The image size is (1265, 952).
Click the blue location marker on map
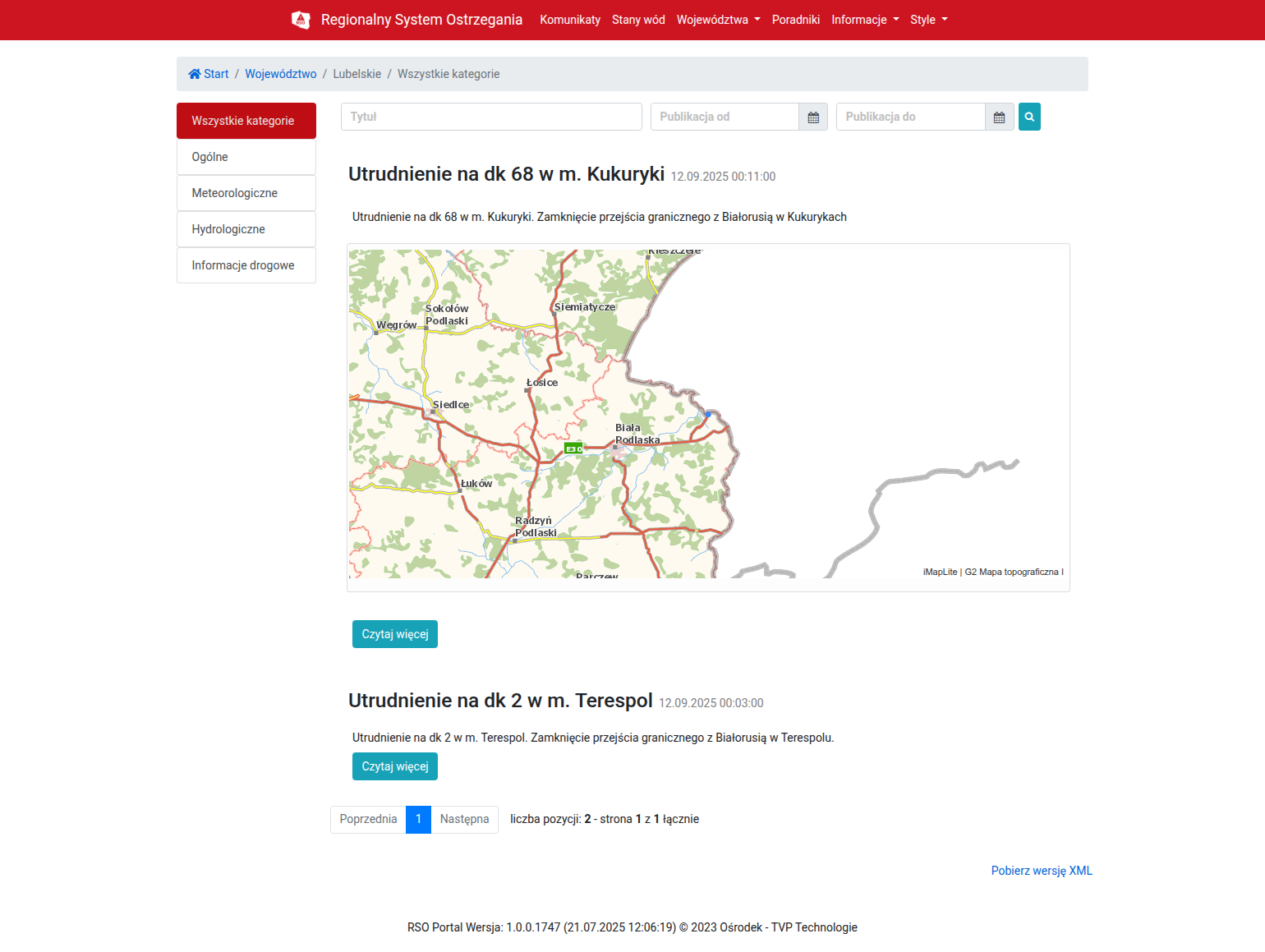pyautogui.click(x=708, y=414)
